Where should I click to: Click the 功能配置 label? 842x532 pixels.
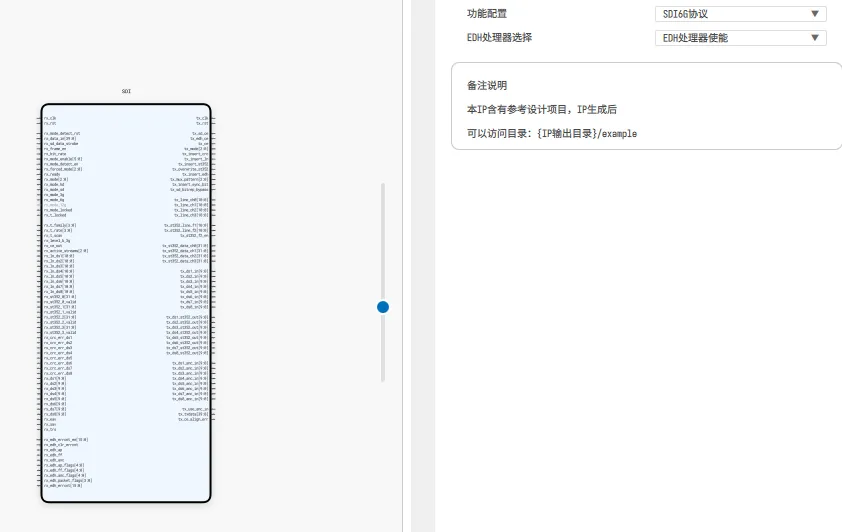click(x=487, y=14)
